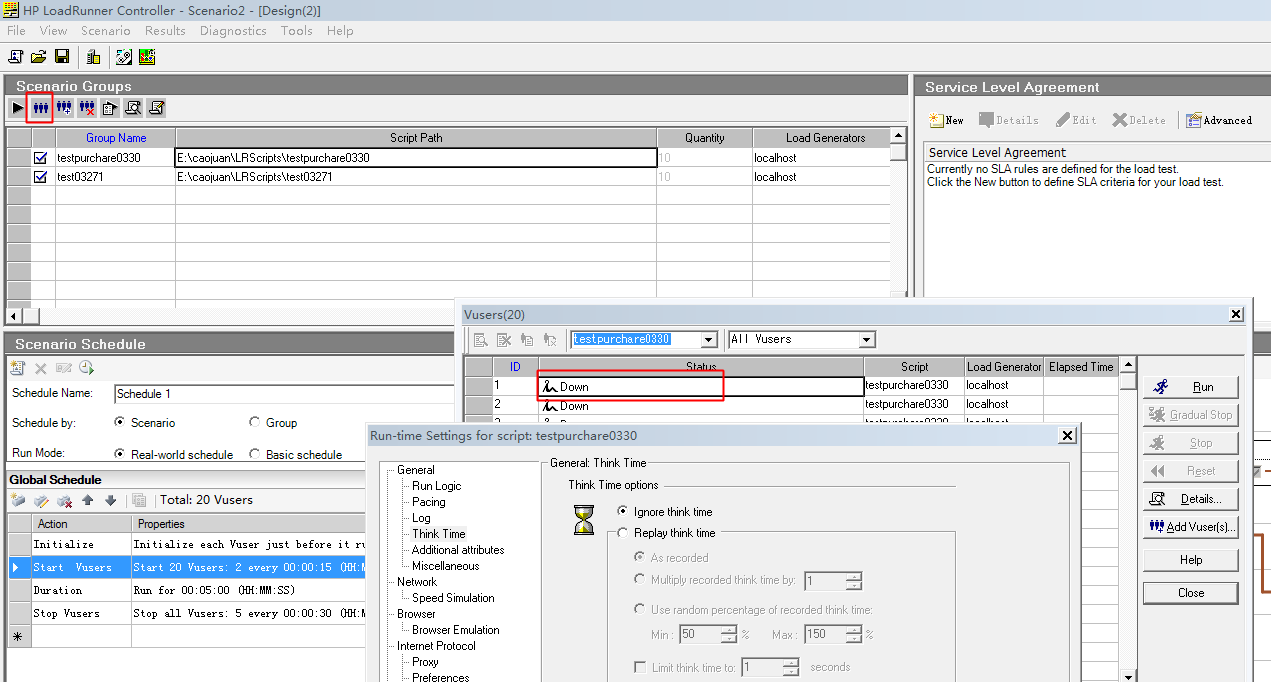Click the Close button in Vusers dialog
The image size is (1271, 682).
1190,593
